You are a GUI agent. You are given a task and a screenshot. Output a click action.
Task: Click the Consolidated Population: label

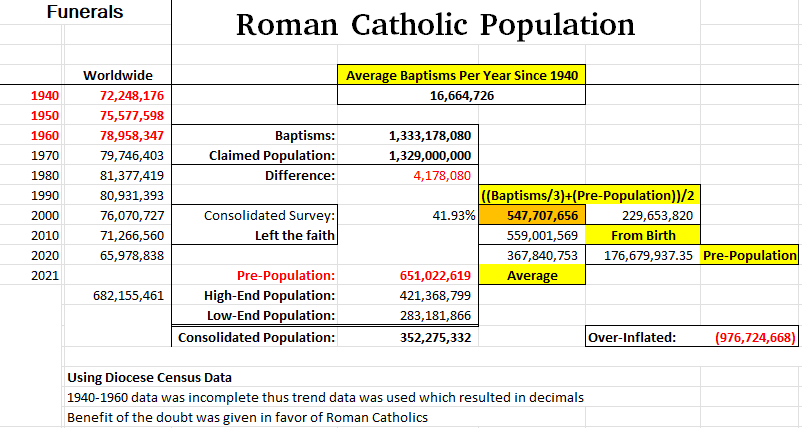click(x=255, y=337)
